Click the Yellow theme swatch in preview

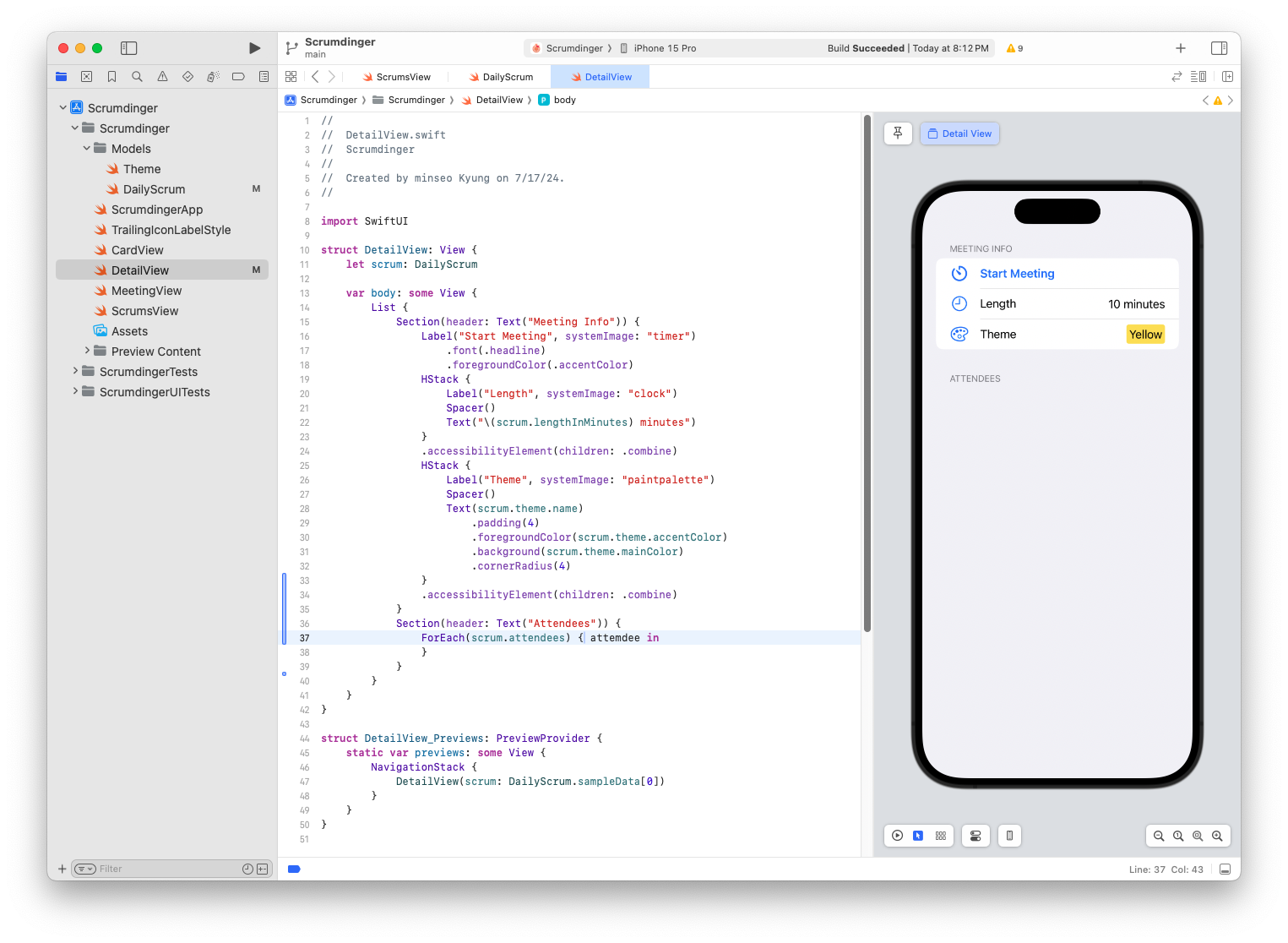(1145, 335)
